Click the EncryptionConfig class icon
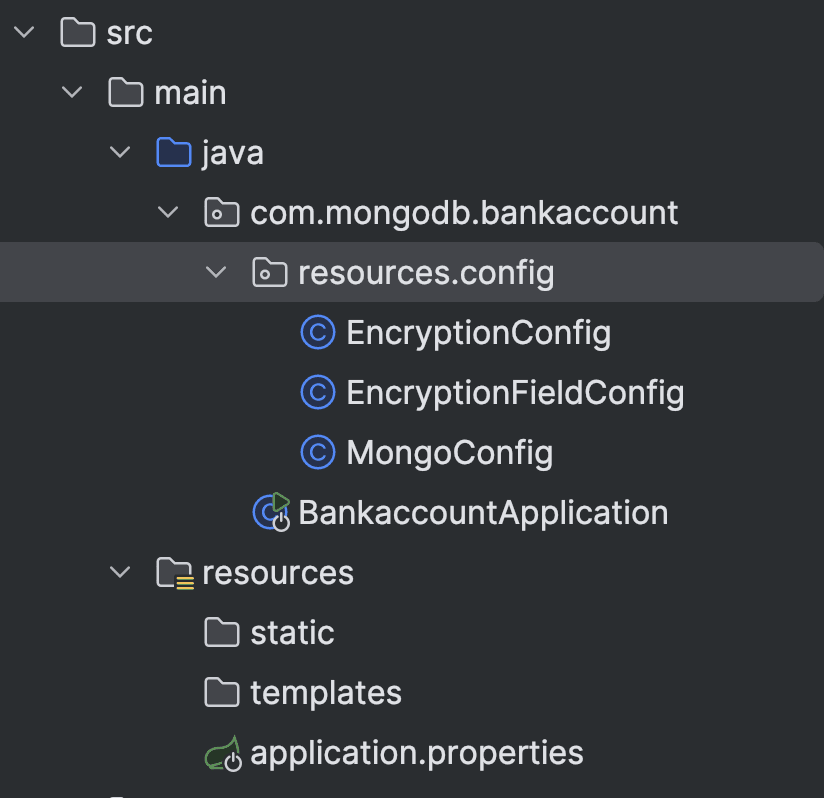Image resolution: width=824 pixels, height=798 pixels. (x=317, y=333)
